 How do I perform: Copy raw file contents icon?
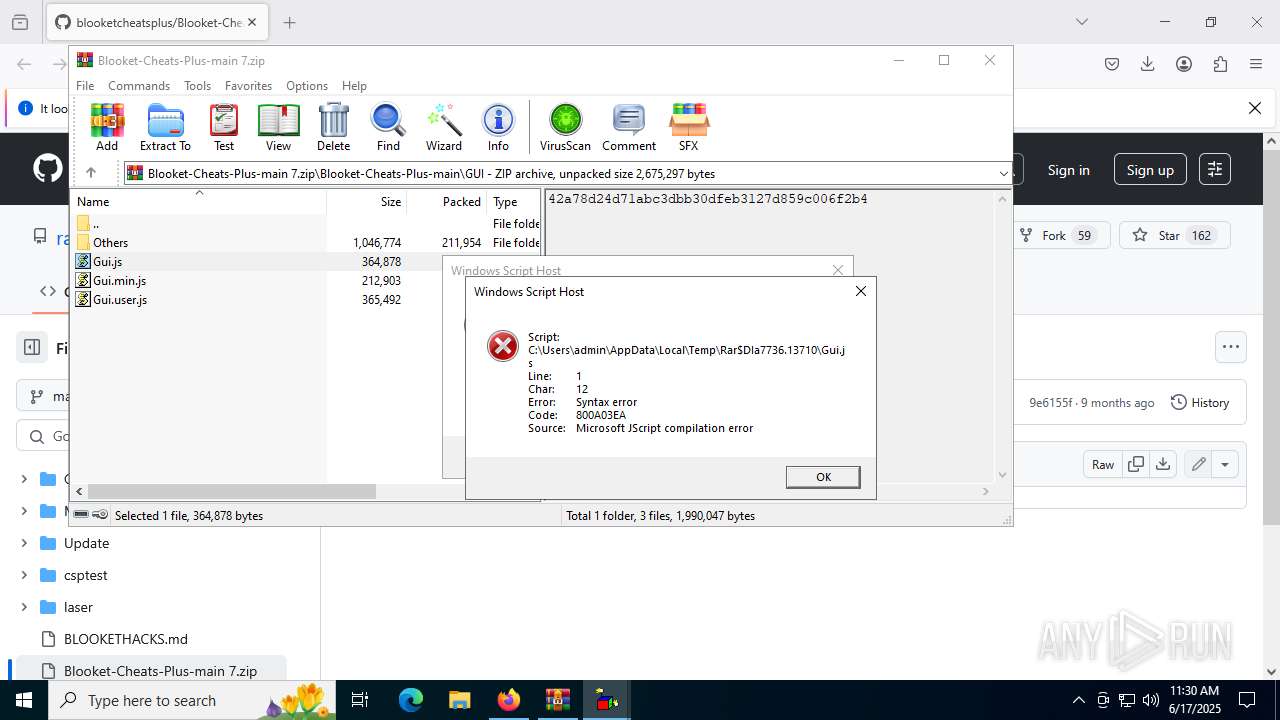1135,464
